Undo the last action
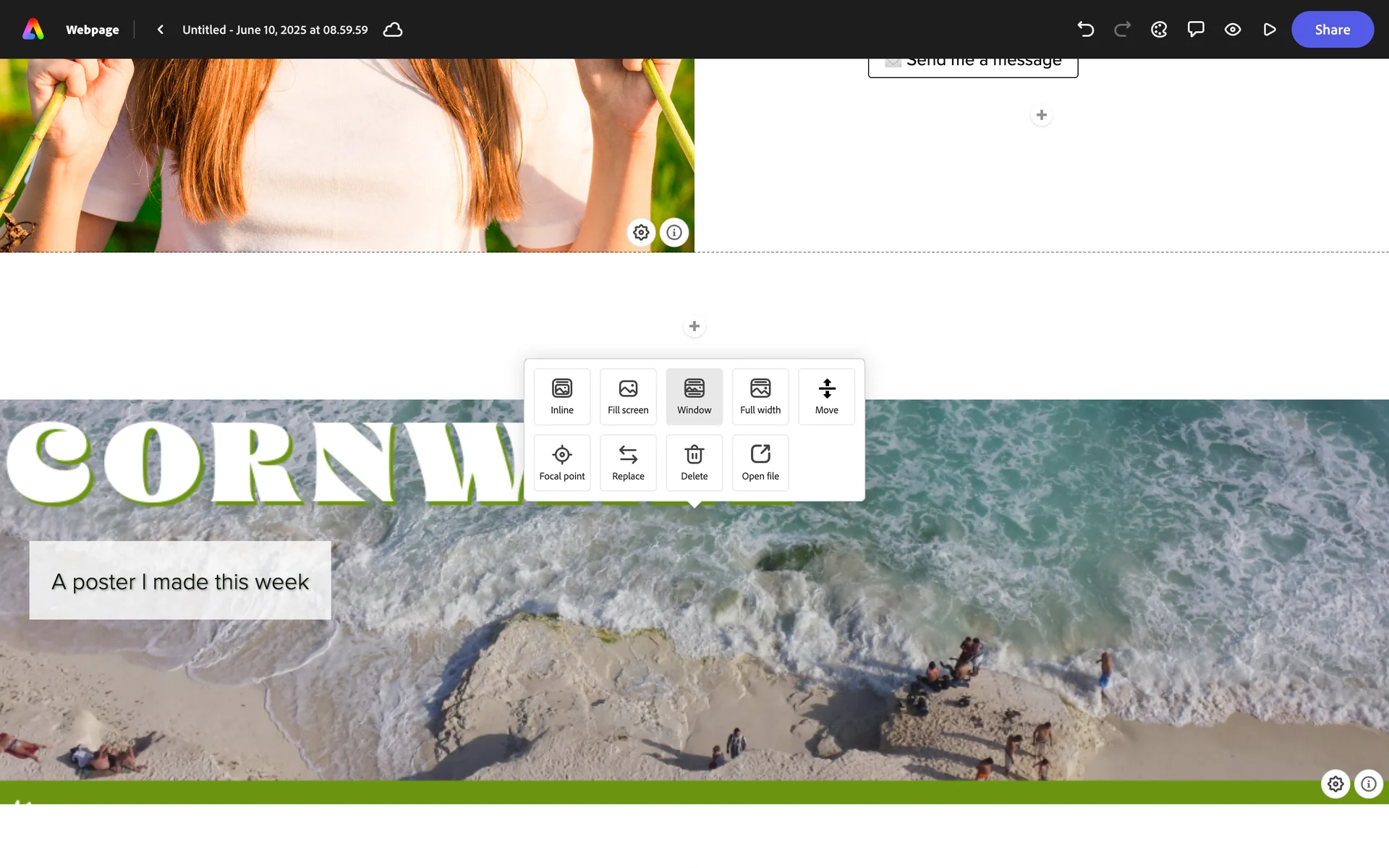This screenshot has width=1389, height=868. (1085, 30)
